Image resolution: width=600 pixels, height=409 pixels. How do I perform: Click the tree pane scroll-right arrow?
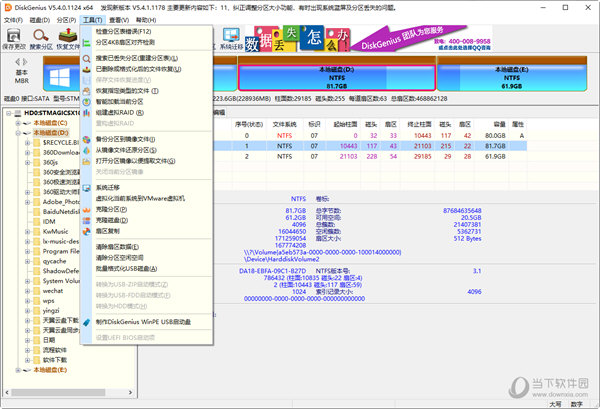[x=130, y=393]
